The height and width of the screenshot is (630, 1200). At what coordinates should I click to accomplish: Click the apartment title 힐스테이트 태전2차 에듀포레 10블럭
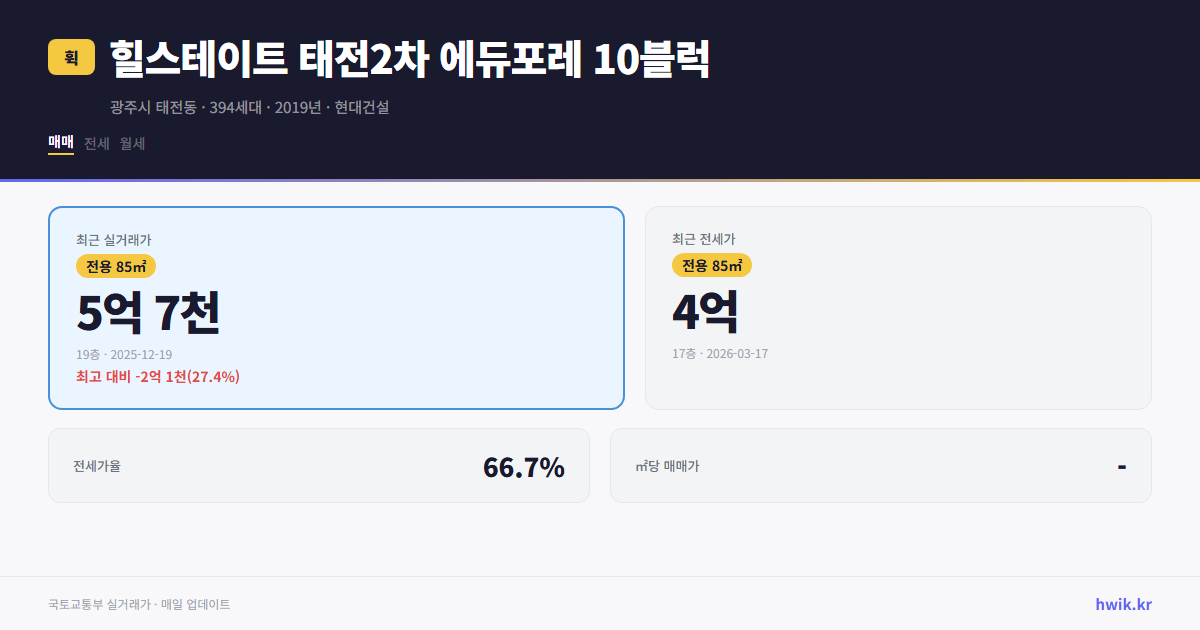click(405, 60)
